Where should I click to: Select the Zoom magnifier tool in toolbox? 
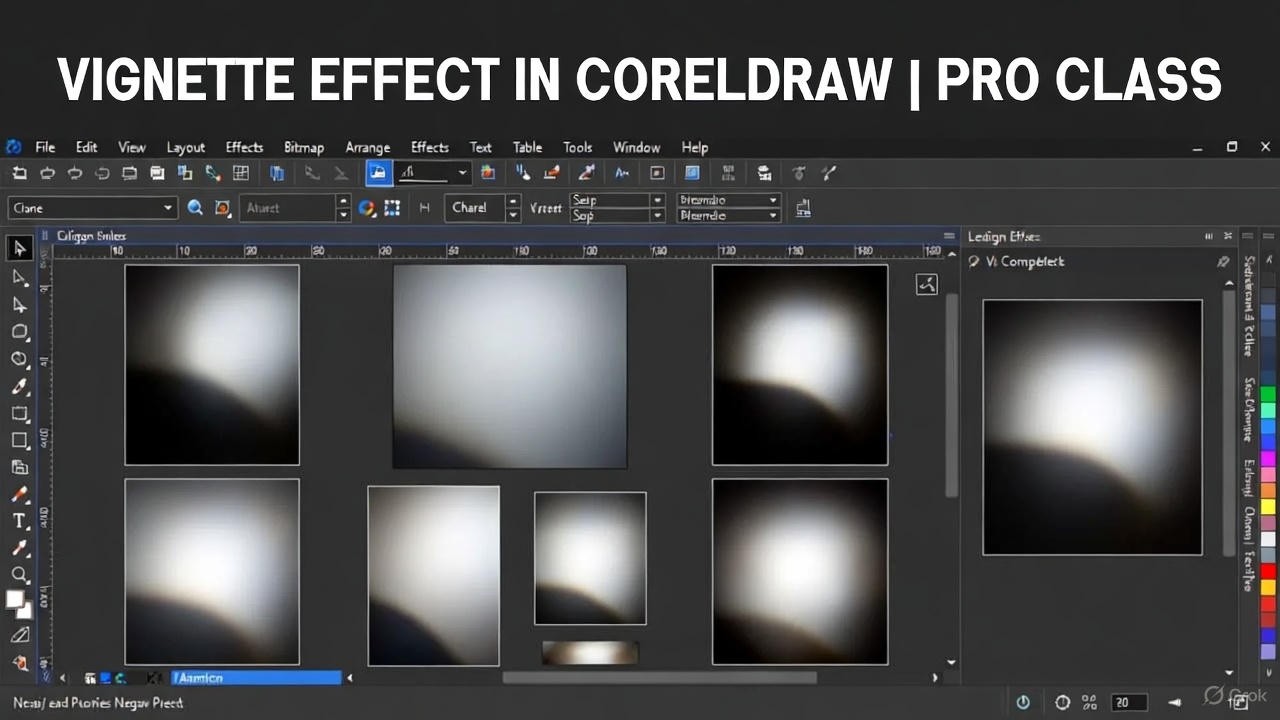coord(19,575)
